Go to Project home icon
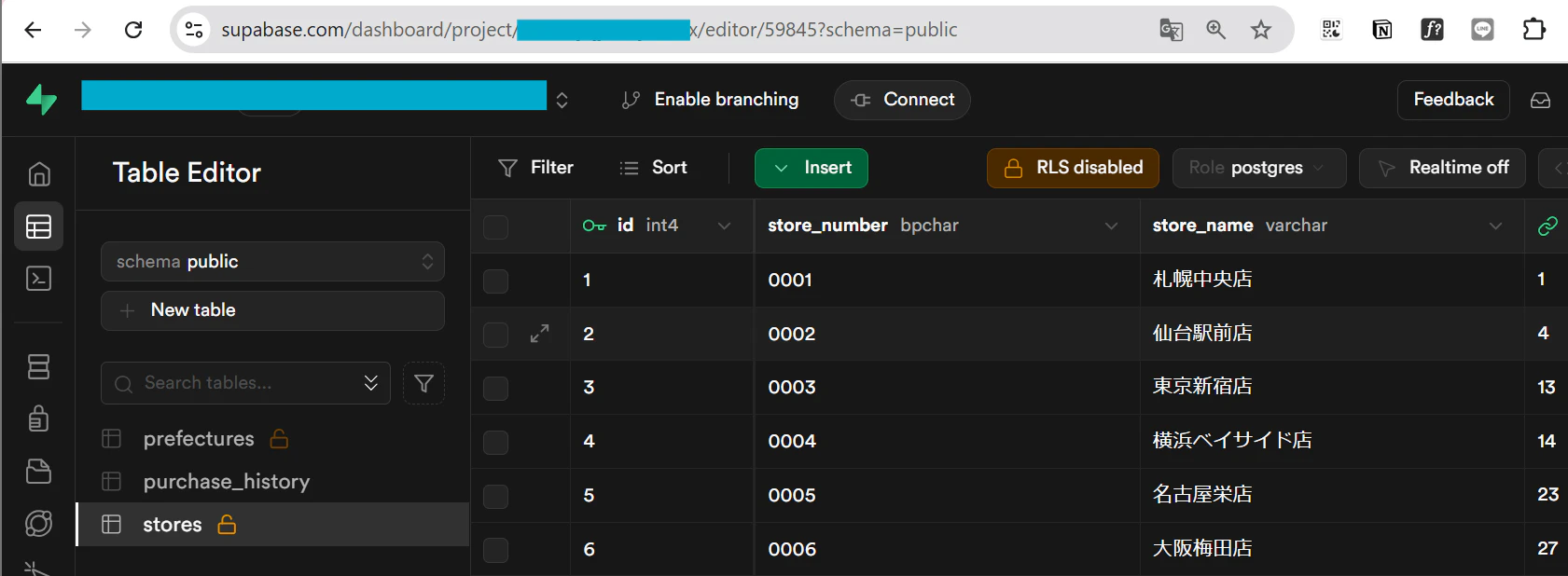 click(38, 174)
